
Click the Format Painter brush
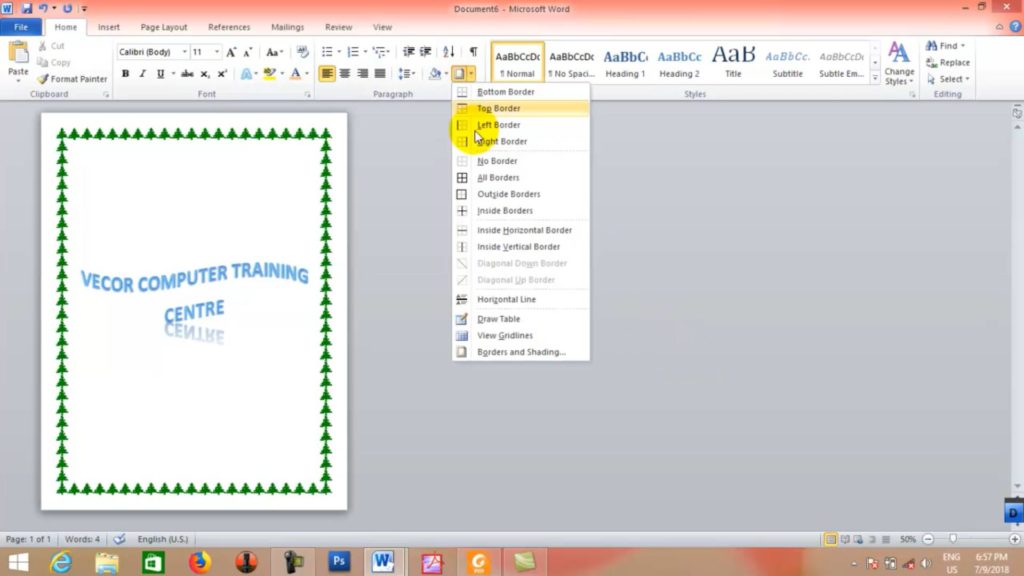click(x=42, y=79)
